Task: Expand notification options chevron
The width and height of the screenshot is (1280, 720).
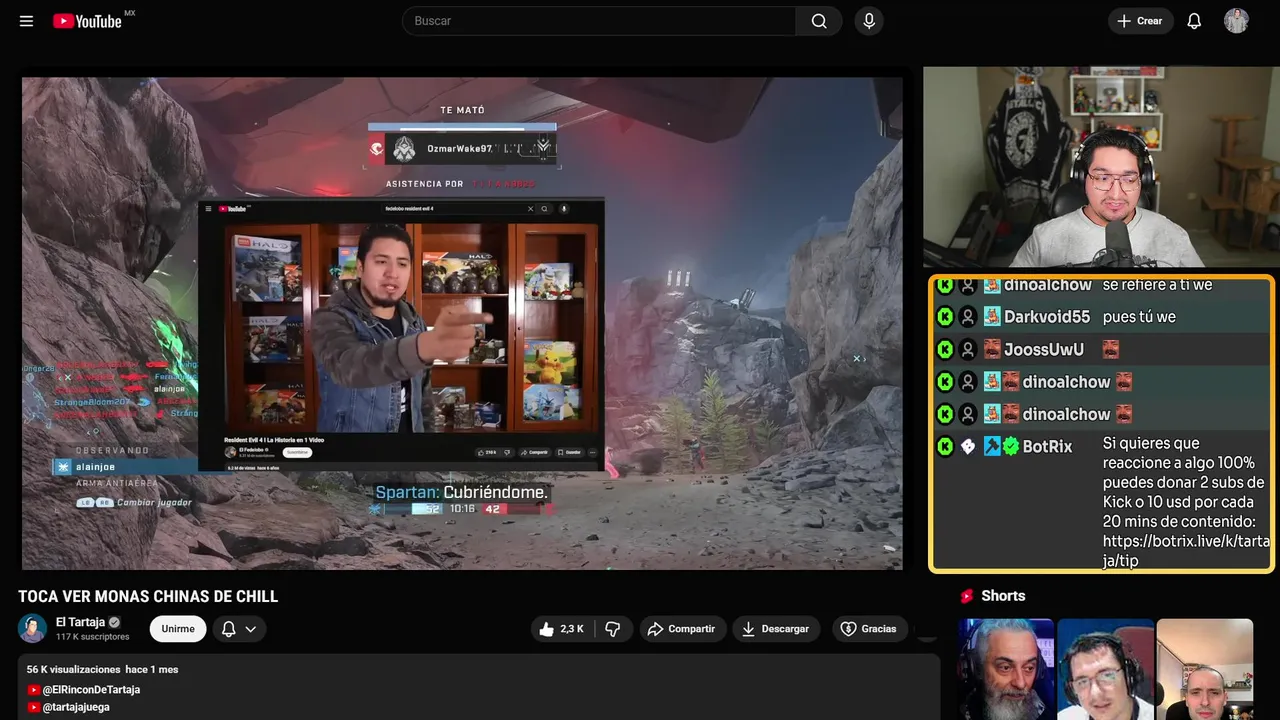Action: click(x=251, y=629)
